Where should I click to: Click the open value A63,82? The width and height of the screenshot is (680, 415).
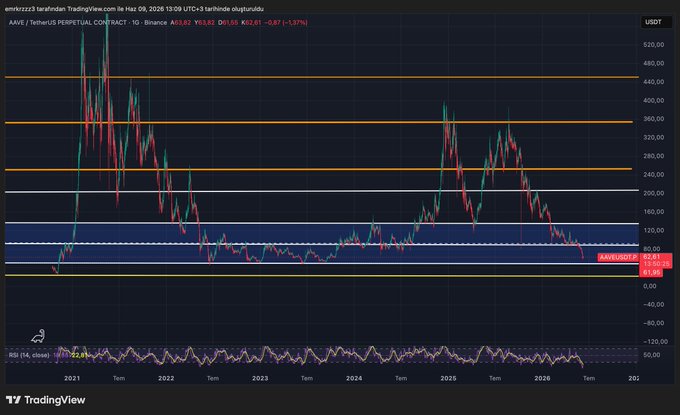click(x=180, y=23)
